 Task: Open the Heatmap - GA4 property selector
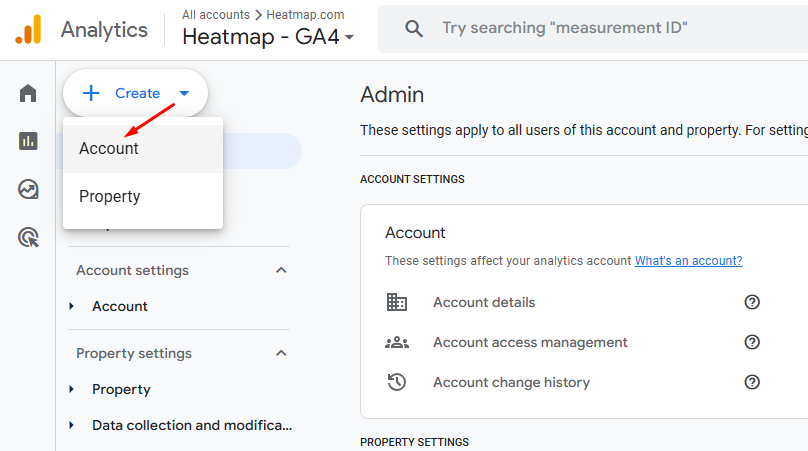click(x=268, y=37)
